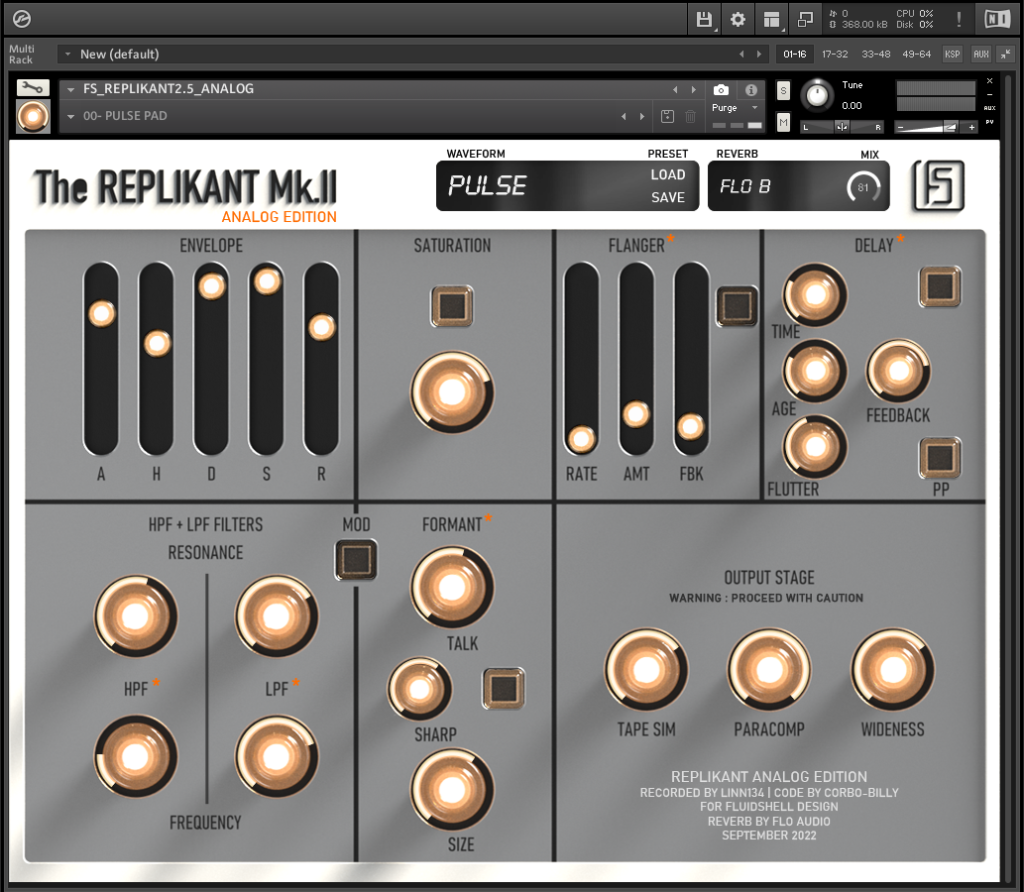This screenshot has height=892, width=1024.
Task: Click the rack layout view icon
Action: (x=771, y=20)
